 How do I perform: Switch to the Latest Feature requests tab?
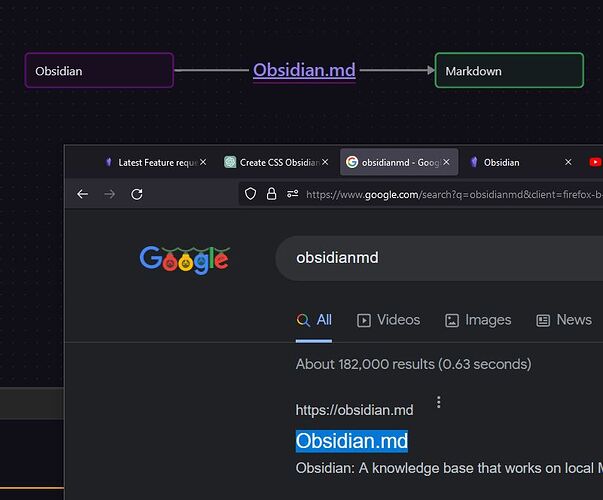152,162
